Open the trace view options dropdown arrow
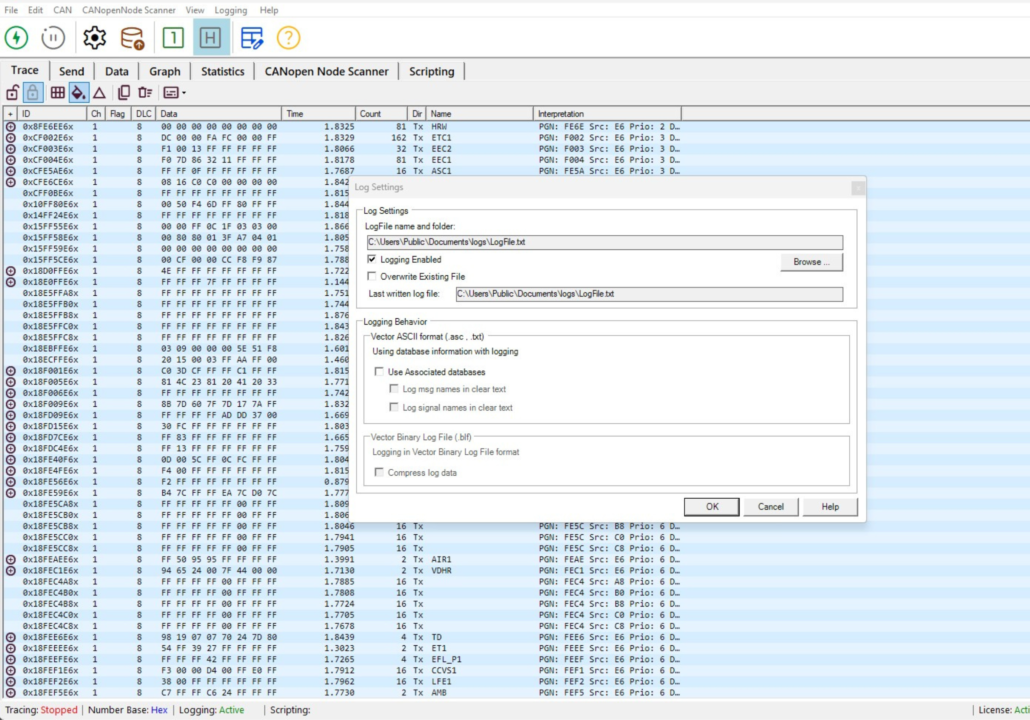Image resolution: width=1030 pixels, height=720 pixels. click(x=184, y=93)
